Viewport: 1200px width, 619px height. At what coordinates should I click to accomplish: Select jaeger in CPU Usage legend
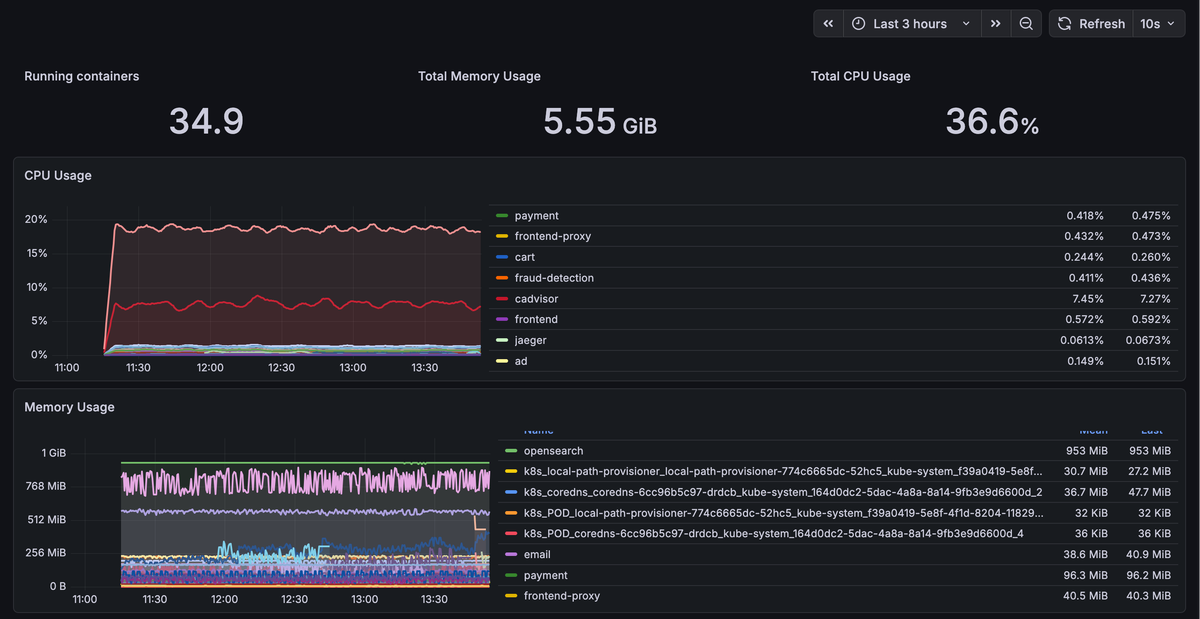point(530,341)
